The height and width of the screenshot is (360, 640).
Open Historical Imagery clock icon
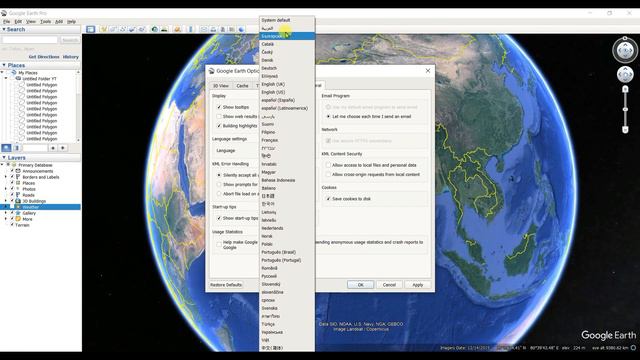tap(155, 29)
